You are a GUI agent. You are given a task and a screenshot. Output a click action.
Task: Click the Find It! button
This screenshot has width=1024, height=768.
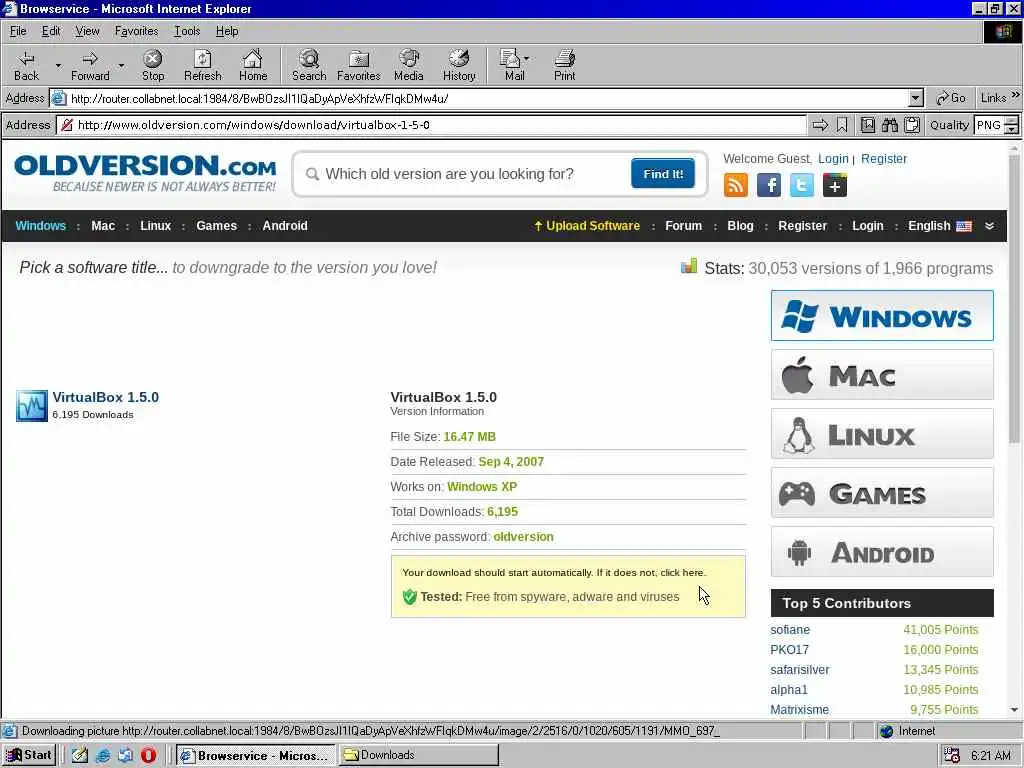(x=663, y=174)
